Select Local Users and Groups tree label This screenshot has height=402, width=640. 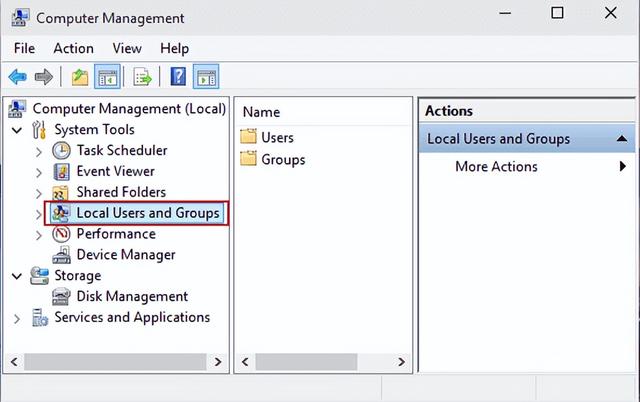click(x=148, y=213)
